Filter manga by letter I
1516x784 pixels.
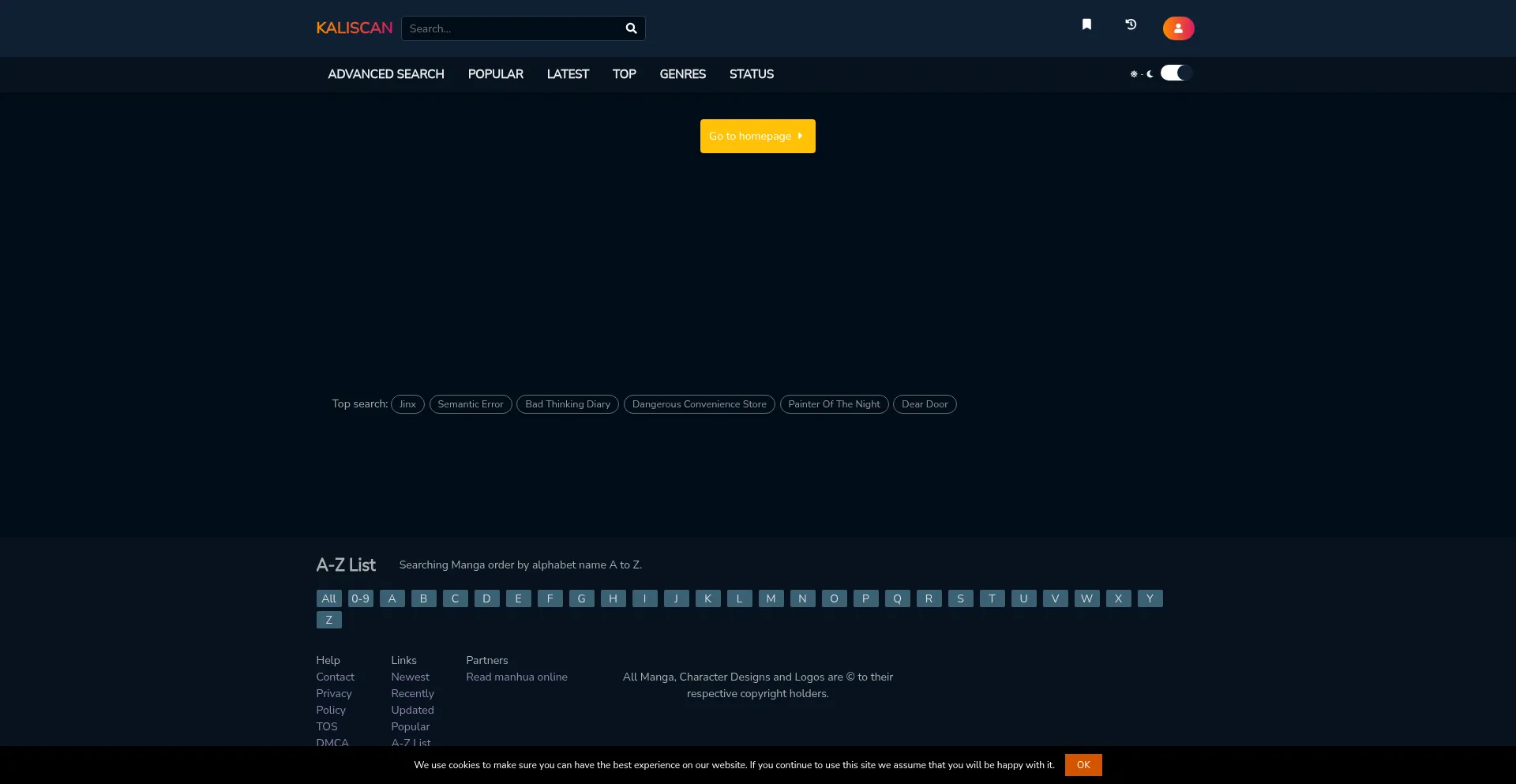[645, 598]
